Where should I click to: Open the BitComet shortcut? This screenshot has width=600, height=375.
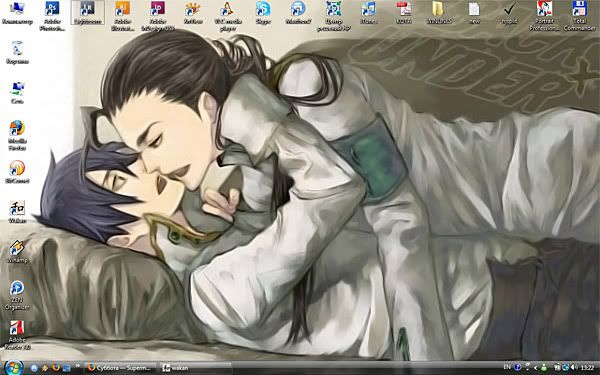click(x=17, y=172)
